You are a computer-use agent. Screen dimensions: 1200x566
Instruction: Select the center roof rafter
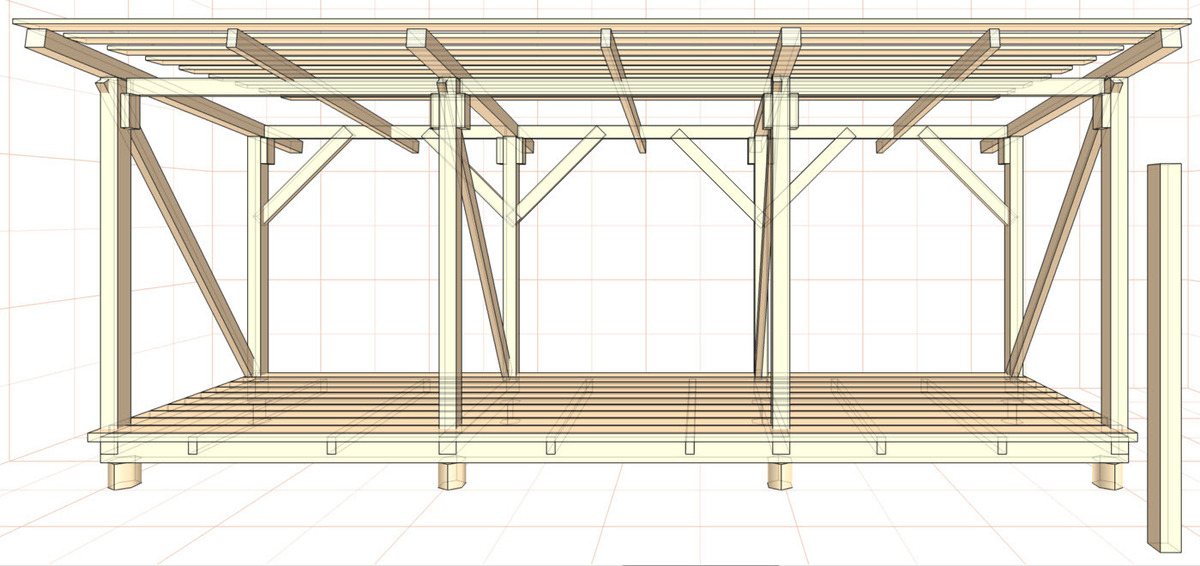click(622, 90)
